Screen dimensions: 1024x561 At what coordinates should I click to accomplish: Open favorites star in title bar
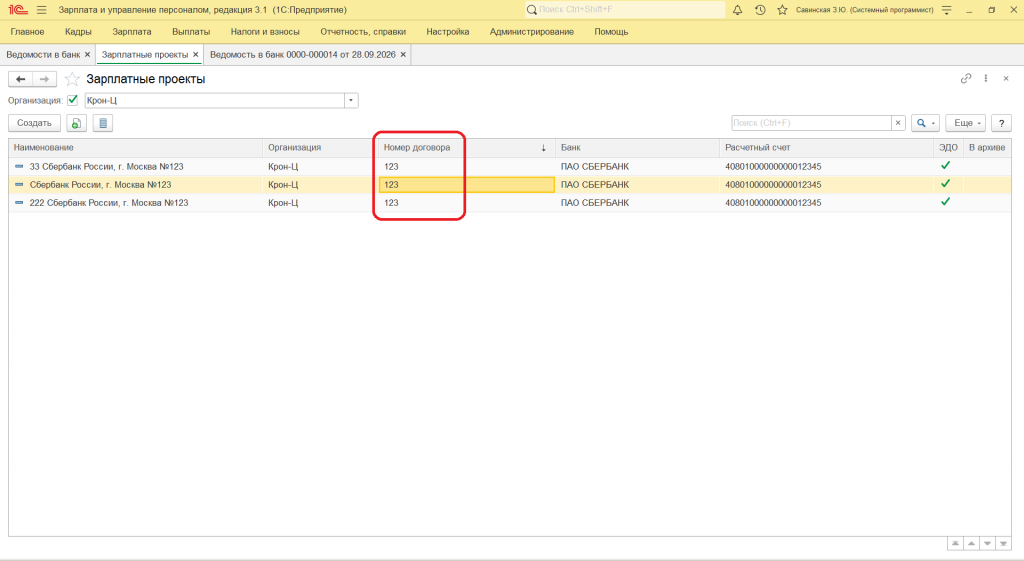click(x=782, y=10)
